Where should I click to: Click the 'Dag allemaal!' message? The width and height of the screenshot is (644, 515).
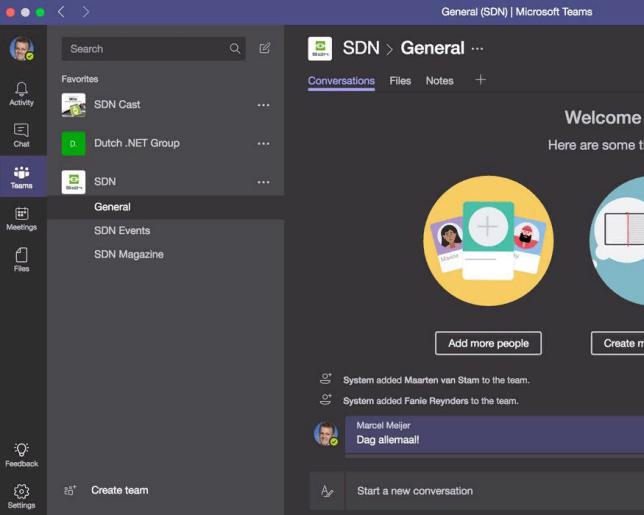388,440
